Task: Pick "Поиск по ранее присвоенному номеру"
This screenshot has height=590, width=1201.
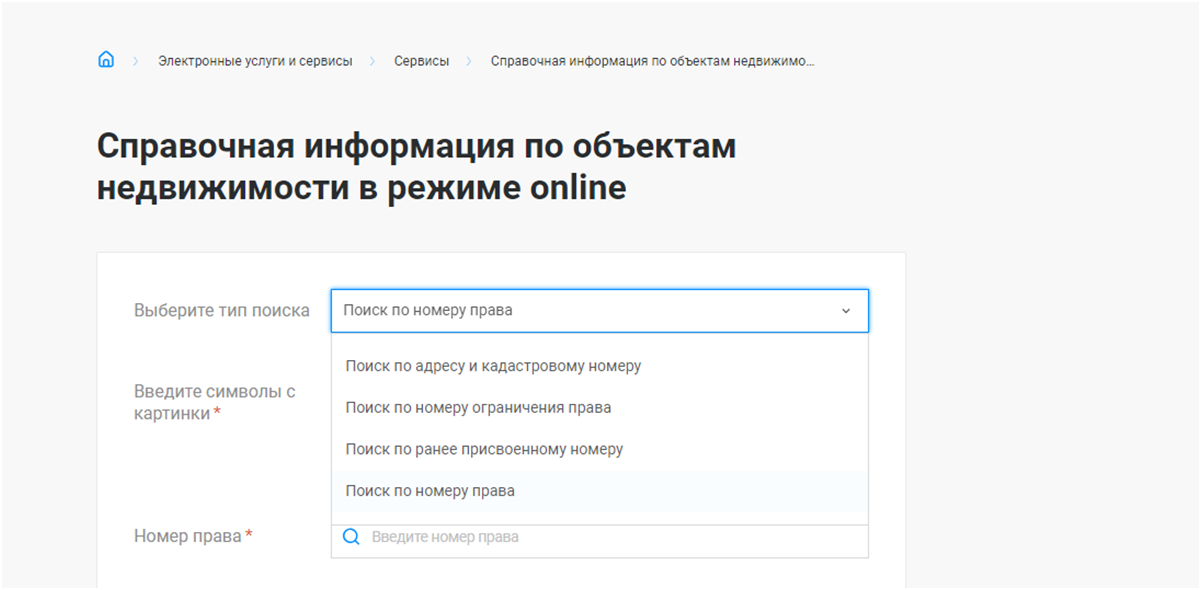Action: (x=484, y=450)
